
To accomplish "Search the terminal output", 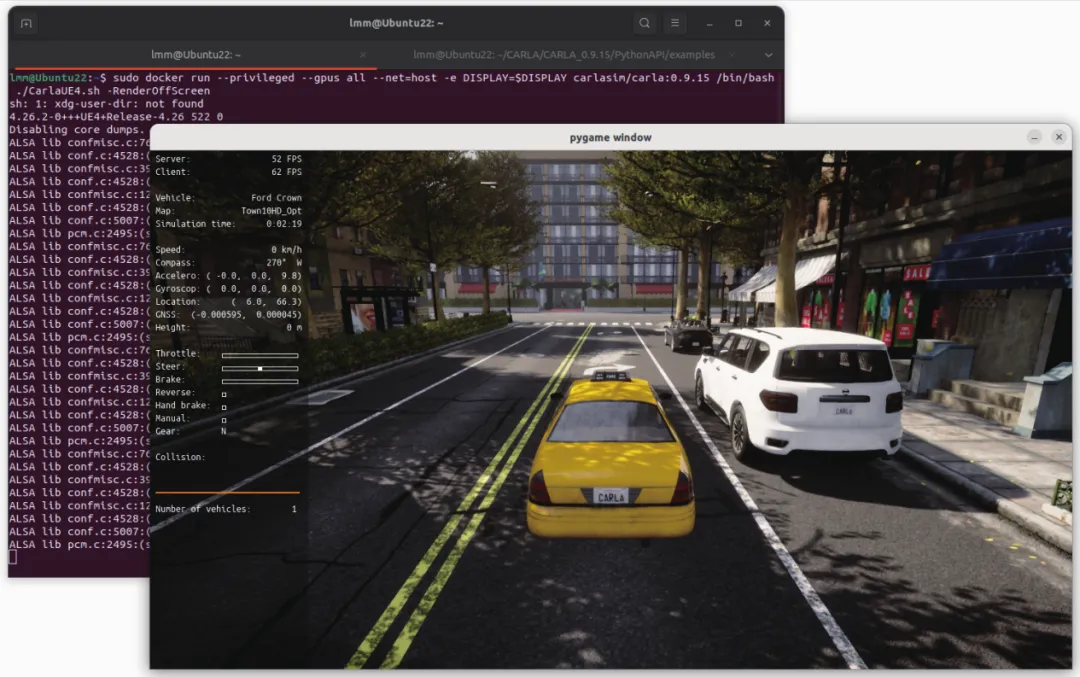I will click(644, 23).
